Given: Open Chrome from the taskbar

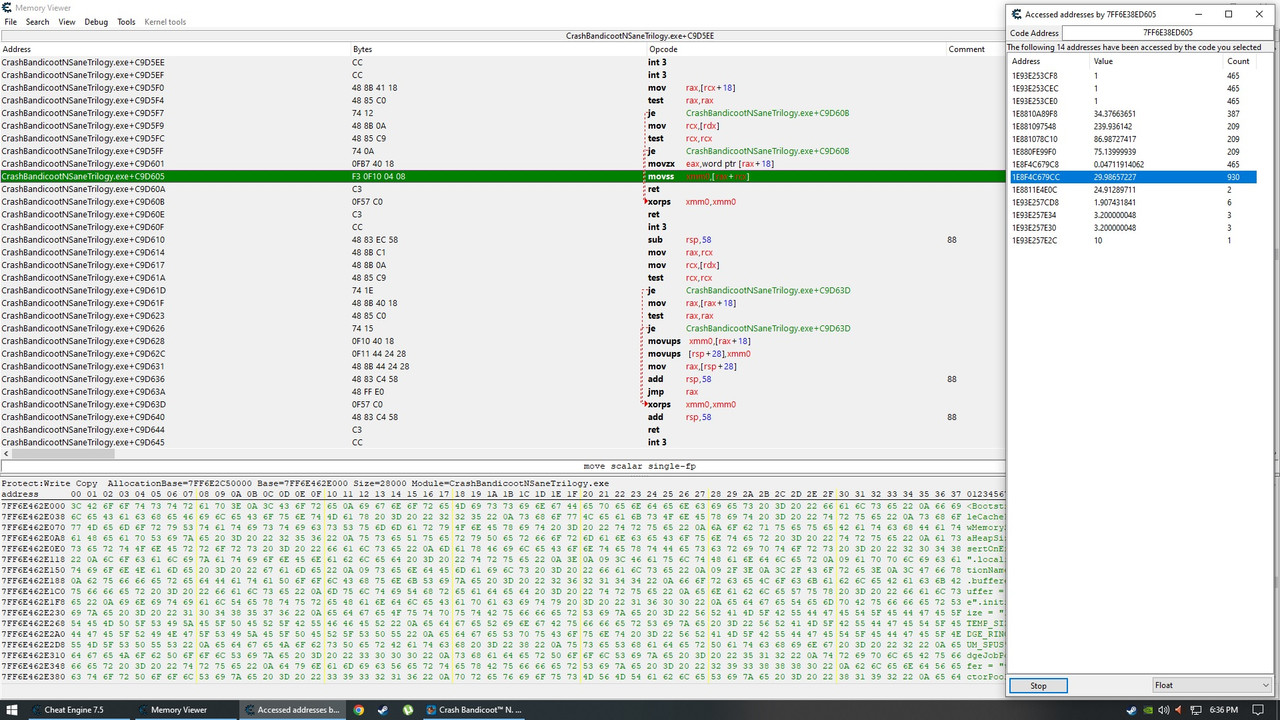Looking at the screenshot, I should pos(359,710).
